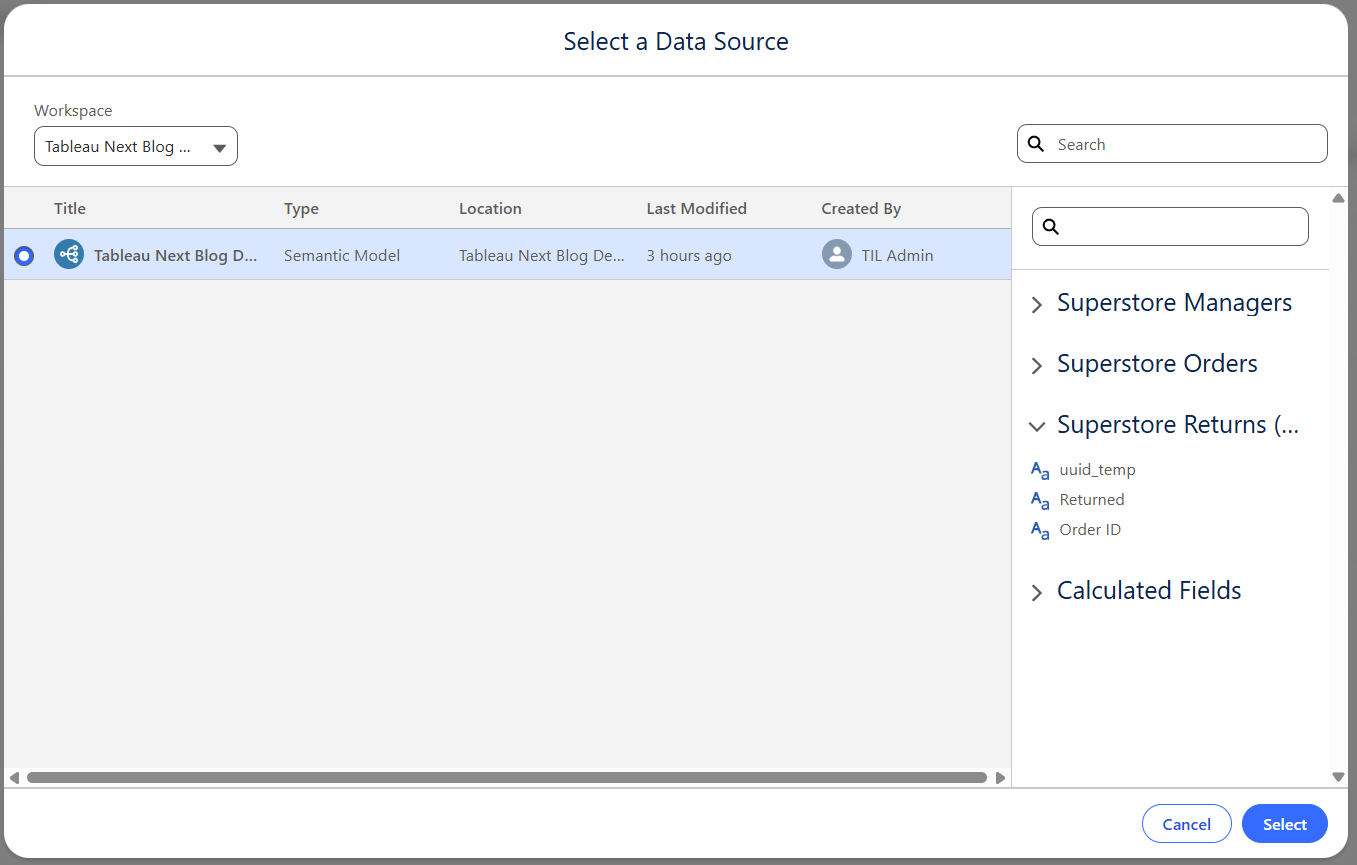Click the magnifier icon in the field panel search
Viewport: 1357px width, 865px height.
[1051, 227]
